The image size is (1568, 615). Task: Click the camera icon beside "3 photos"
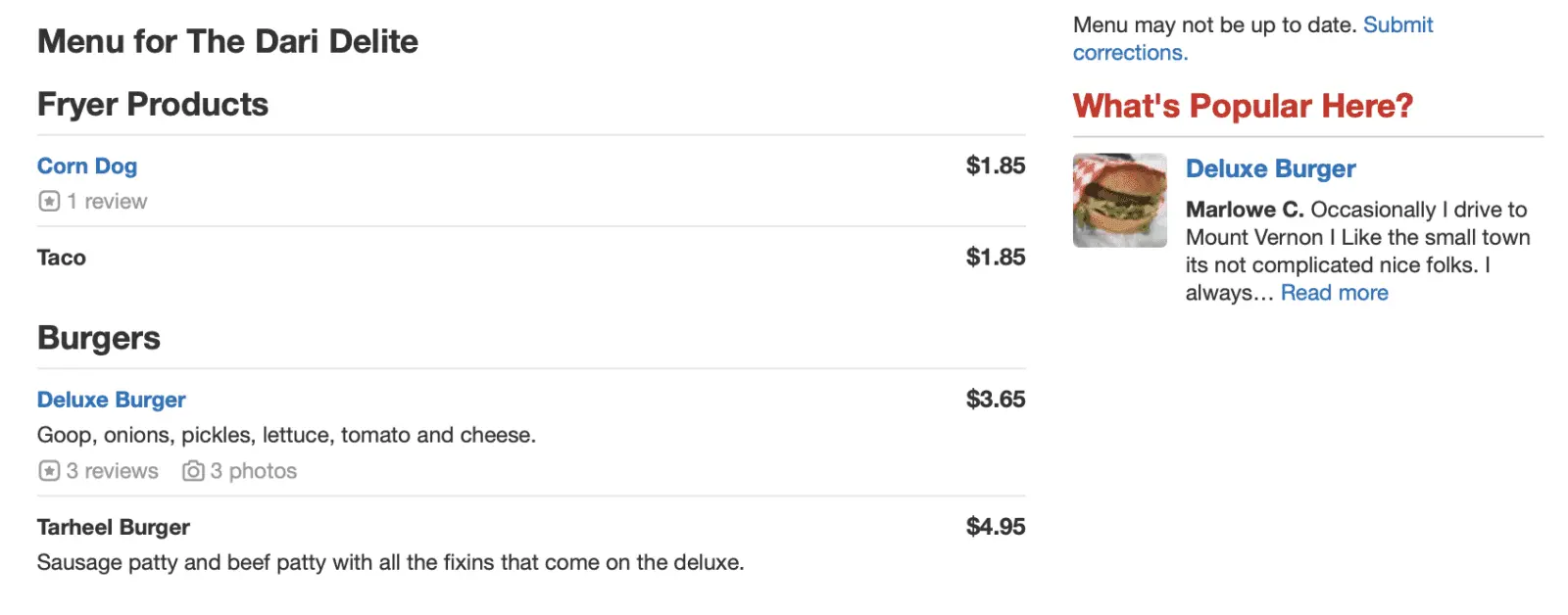193,471
